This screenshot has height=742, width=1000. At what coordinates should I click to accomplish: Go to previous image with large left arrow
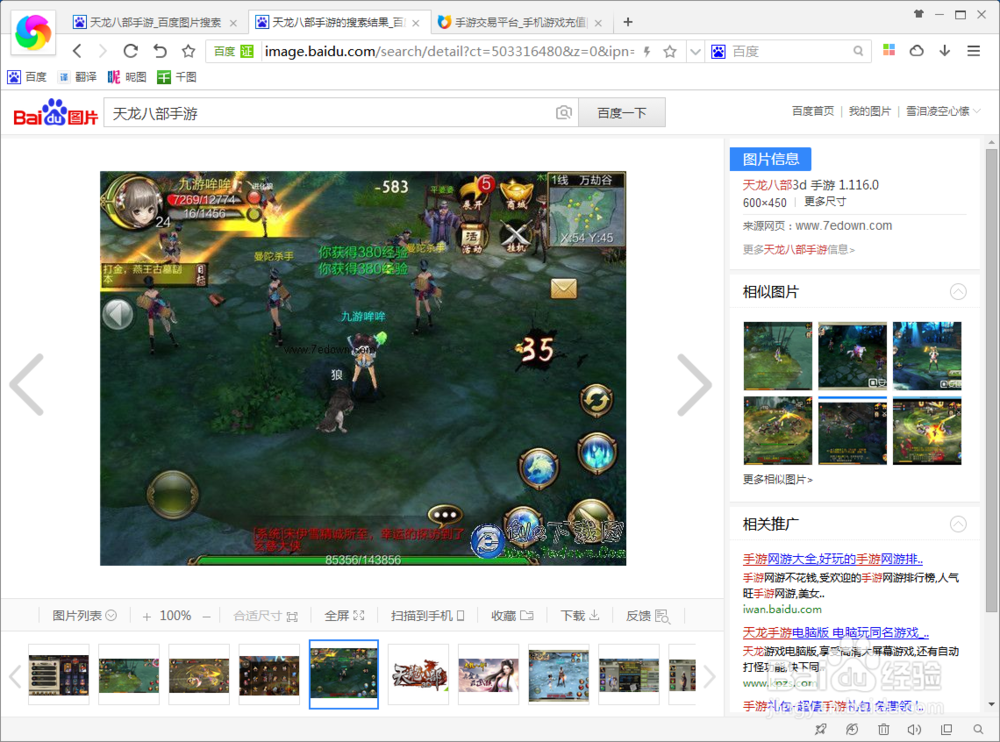point(27,385)
